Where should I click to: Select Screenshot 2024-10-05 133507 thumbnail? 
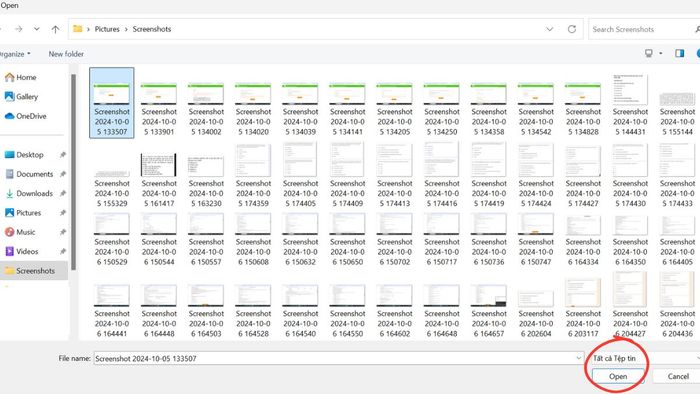click(x=112, y=94)
